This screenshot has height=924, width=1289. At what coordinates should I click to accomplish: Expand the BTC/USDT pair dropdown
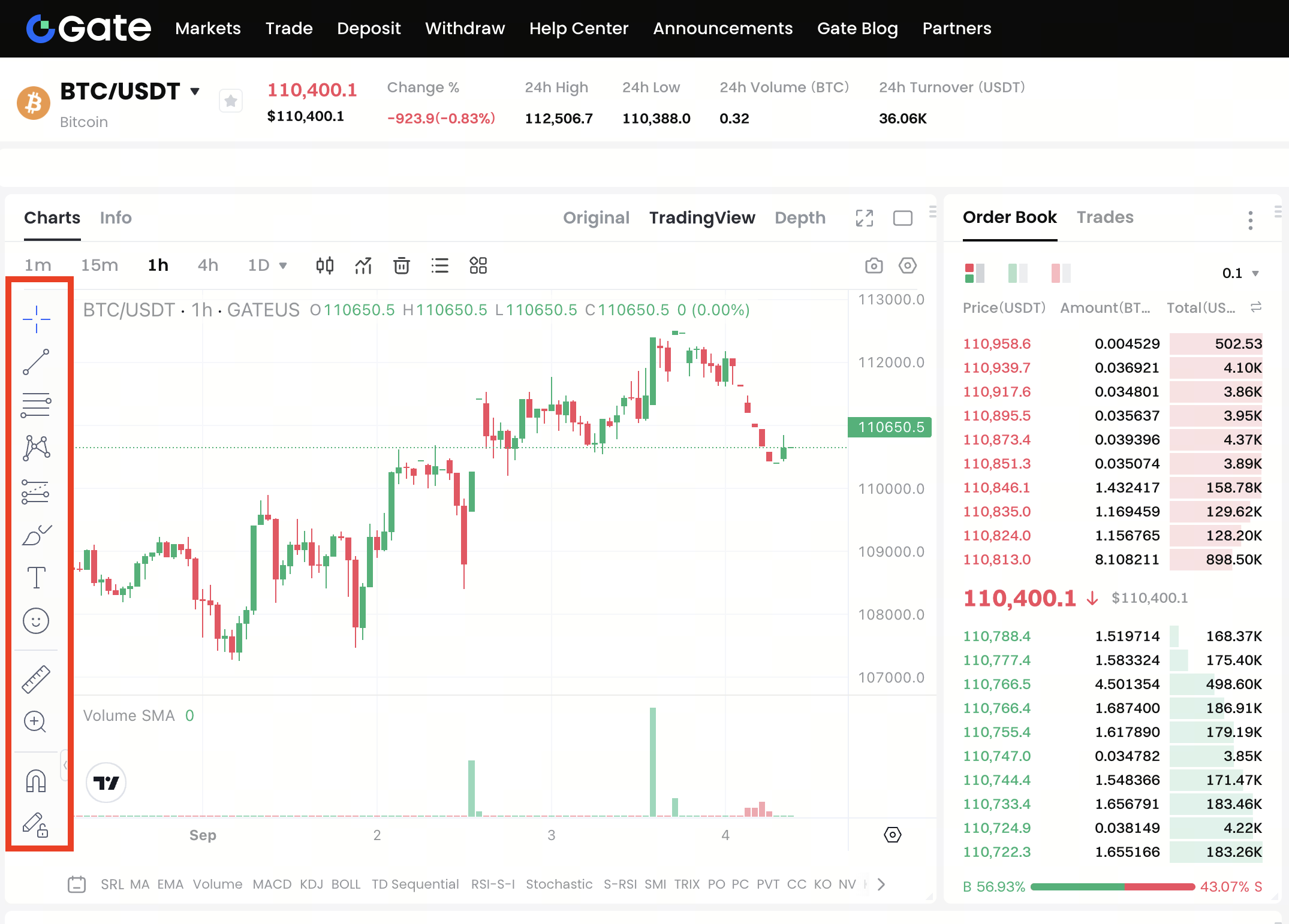[195, 92]
